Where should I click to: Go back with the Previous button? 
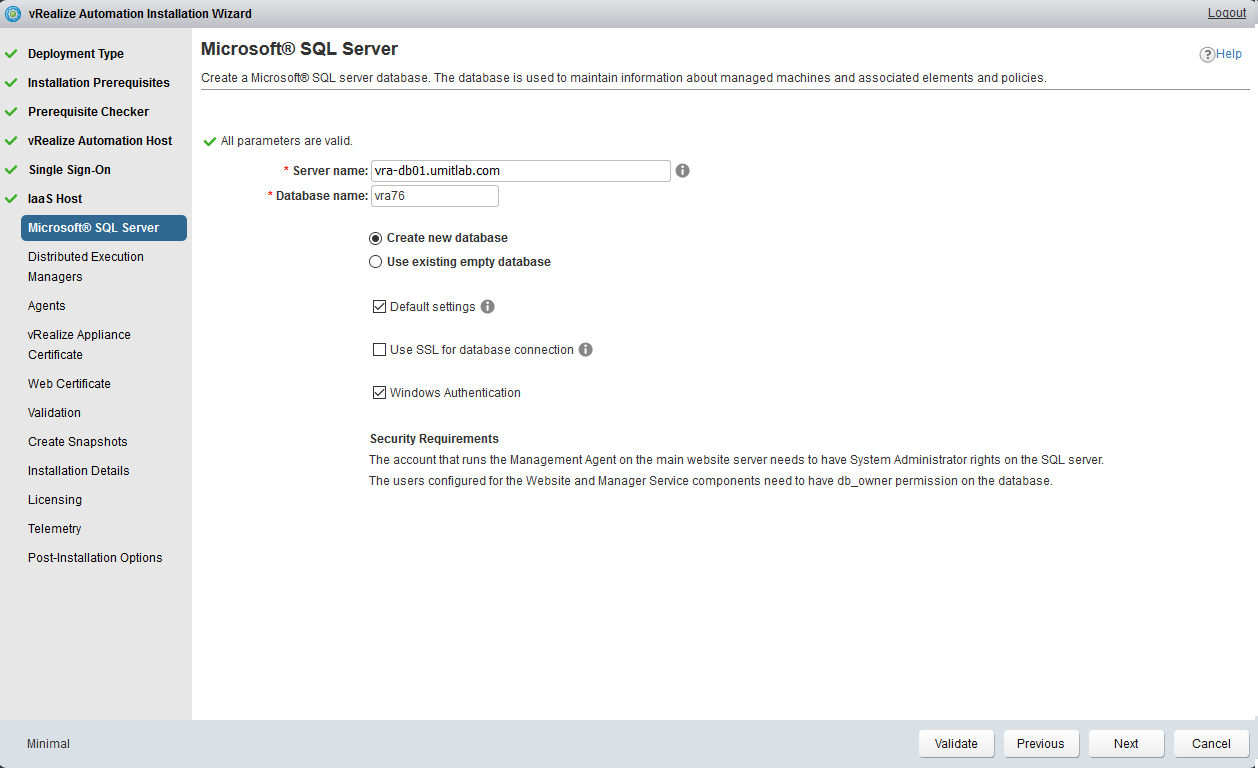click(x=1040, y=744)
